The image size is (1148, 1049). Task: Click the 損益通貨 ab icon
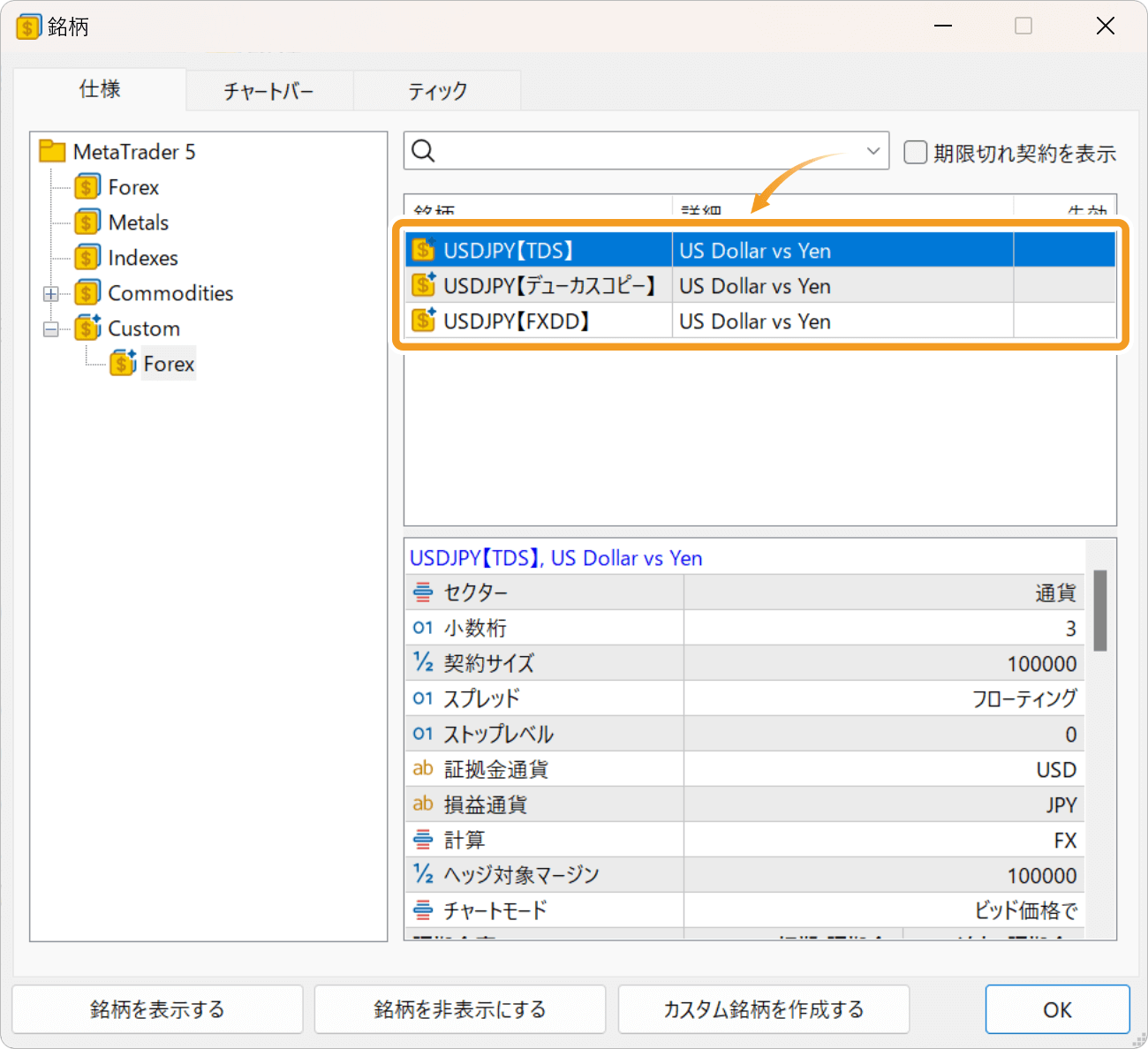pyautogui.click(x=423, y=804)
